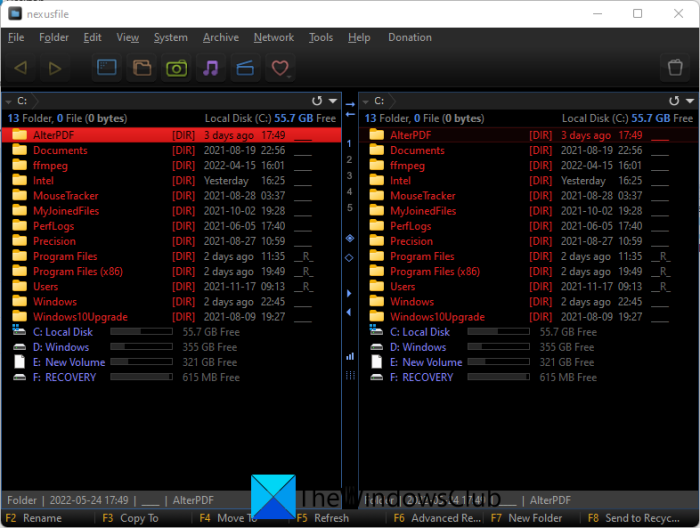This screenshot has height=528, width=700.
Task: Select the Documents folder in left panel
Action: click(171, 150)
